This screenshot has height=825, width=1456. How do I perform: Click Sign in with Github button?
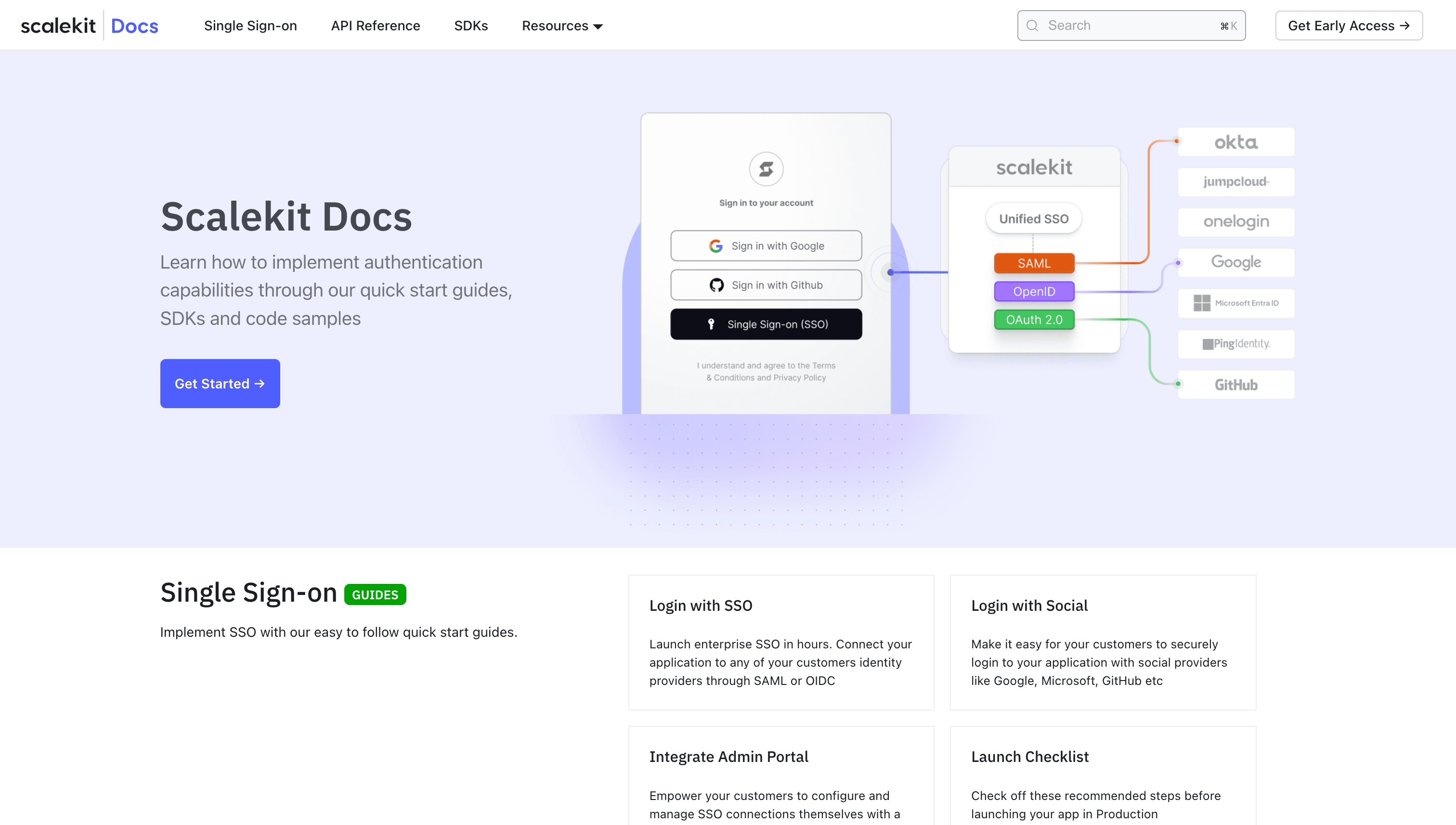766,284
